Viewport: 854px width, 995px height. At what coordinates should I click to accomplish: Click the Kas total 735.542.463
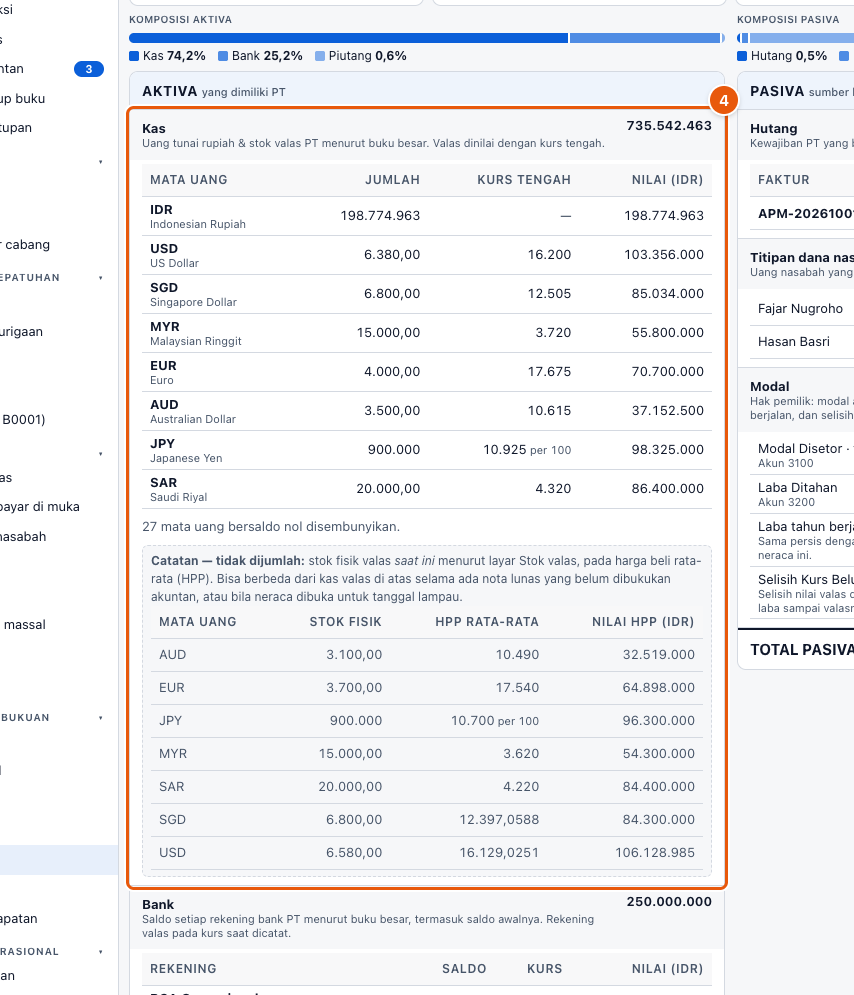tap(669, 126)
